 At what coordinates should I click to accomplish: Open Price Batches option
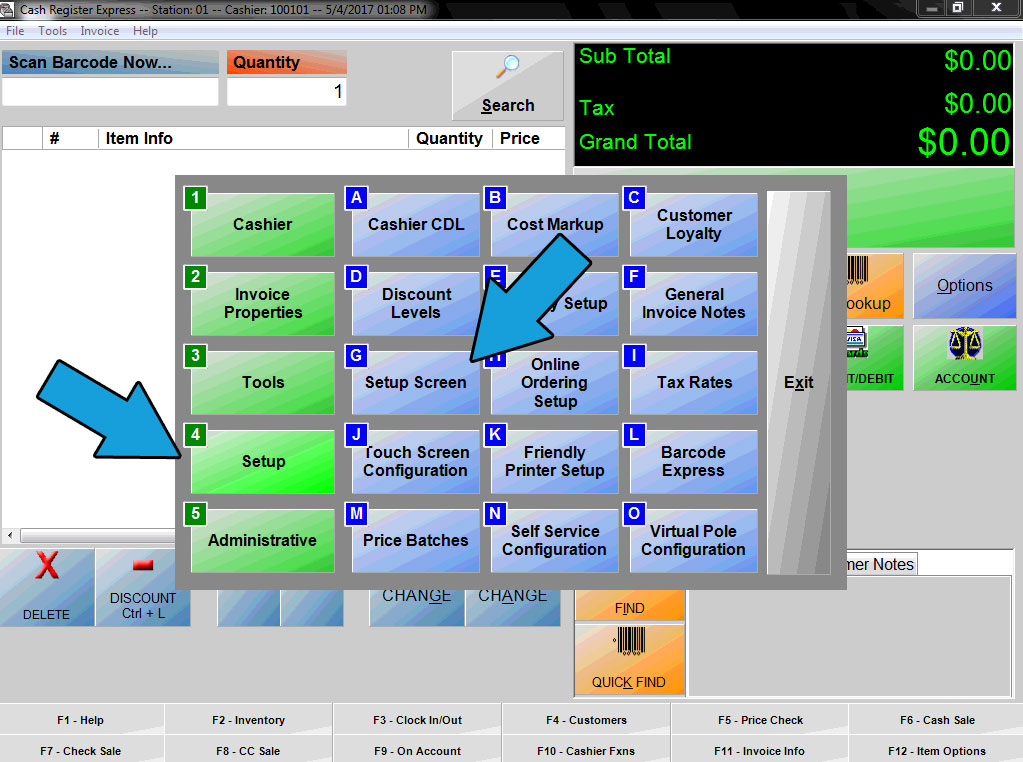pos(416,540)
